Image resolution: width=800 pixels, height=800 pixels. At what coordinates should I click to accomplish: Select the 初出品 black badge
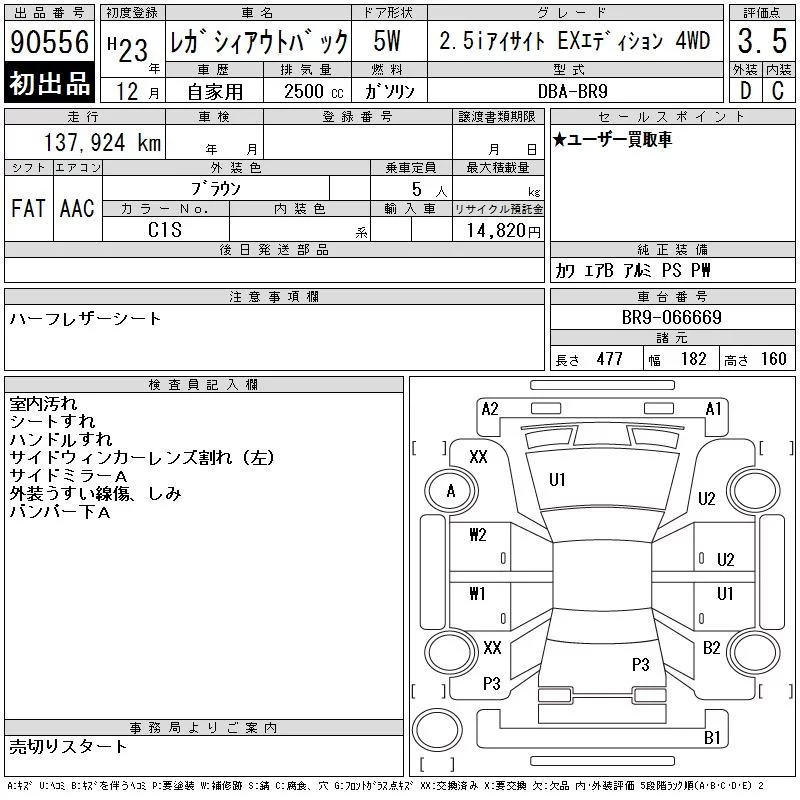tap(49, 83)
